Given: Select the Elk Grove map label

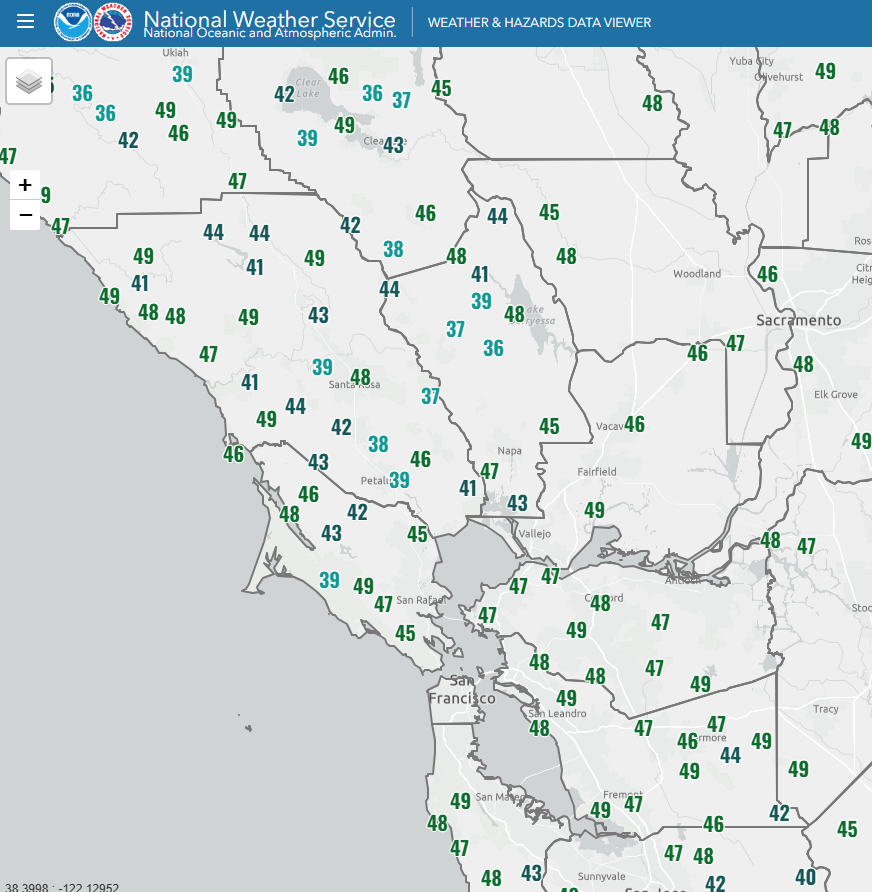Looking at the screenshot, I should tap(836, 394).
